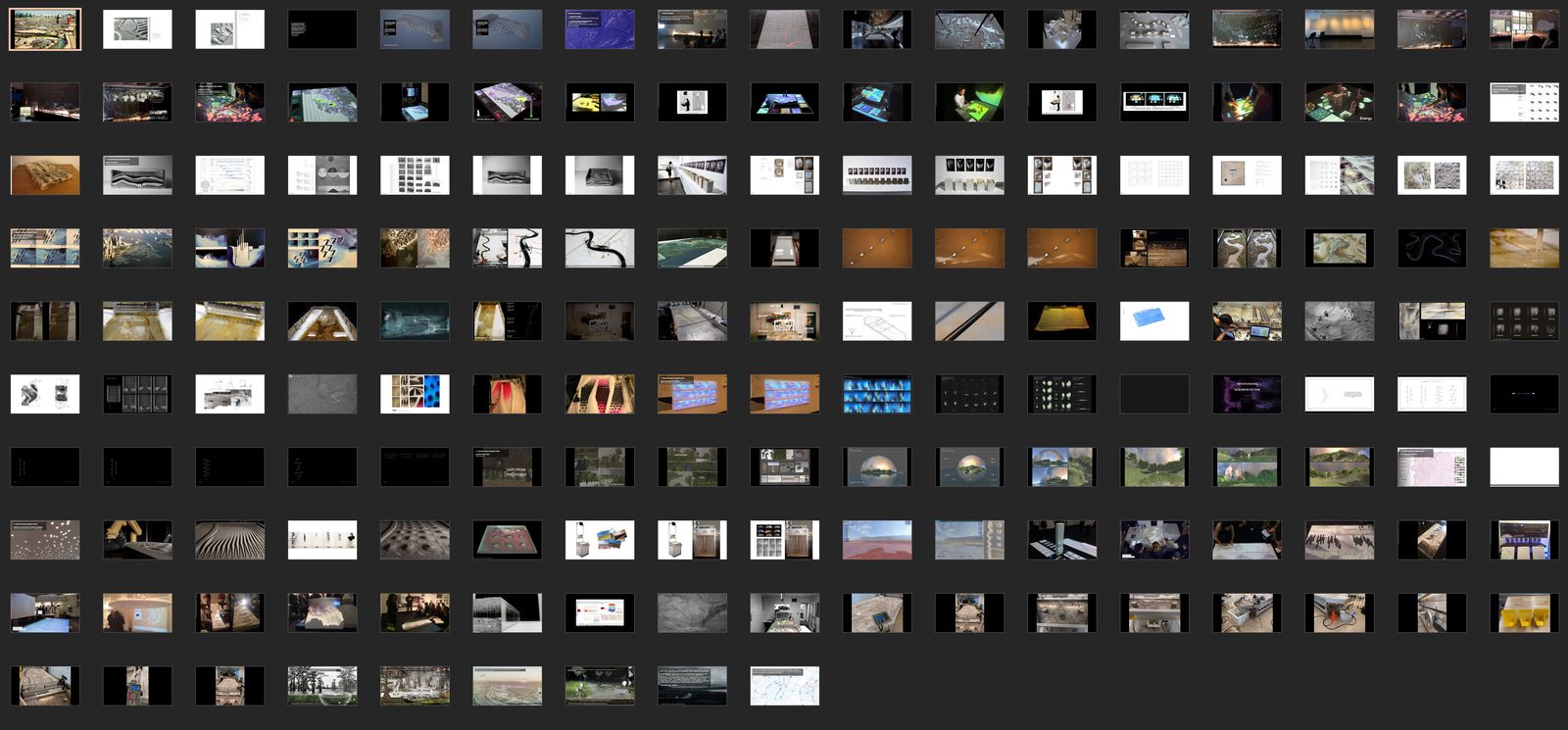Open the purple-blue map slide thumbnail
The width and height of the screenshot is (1568, 730).
click(600, 29)
